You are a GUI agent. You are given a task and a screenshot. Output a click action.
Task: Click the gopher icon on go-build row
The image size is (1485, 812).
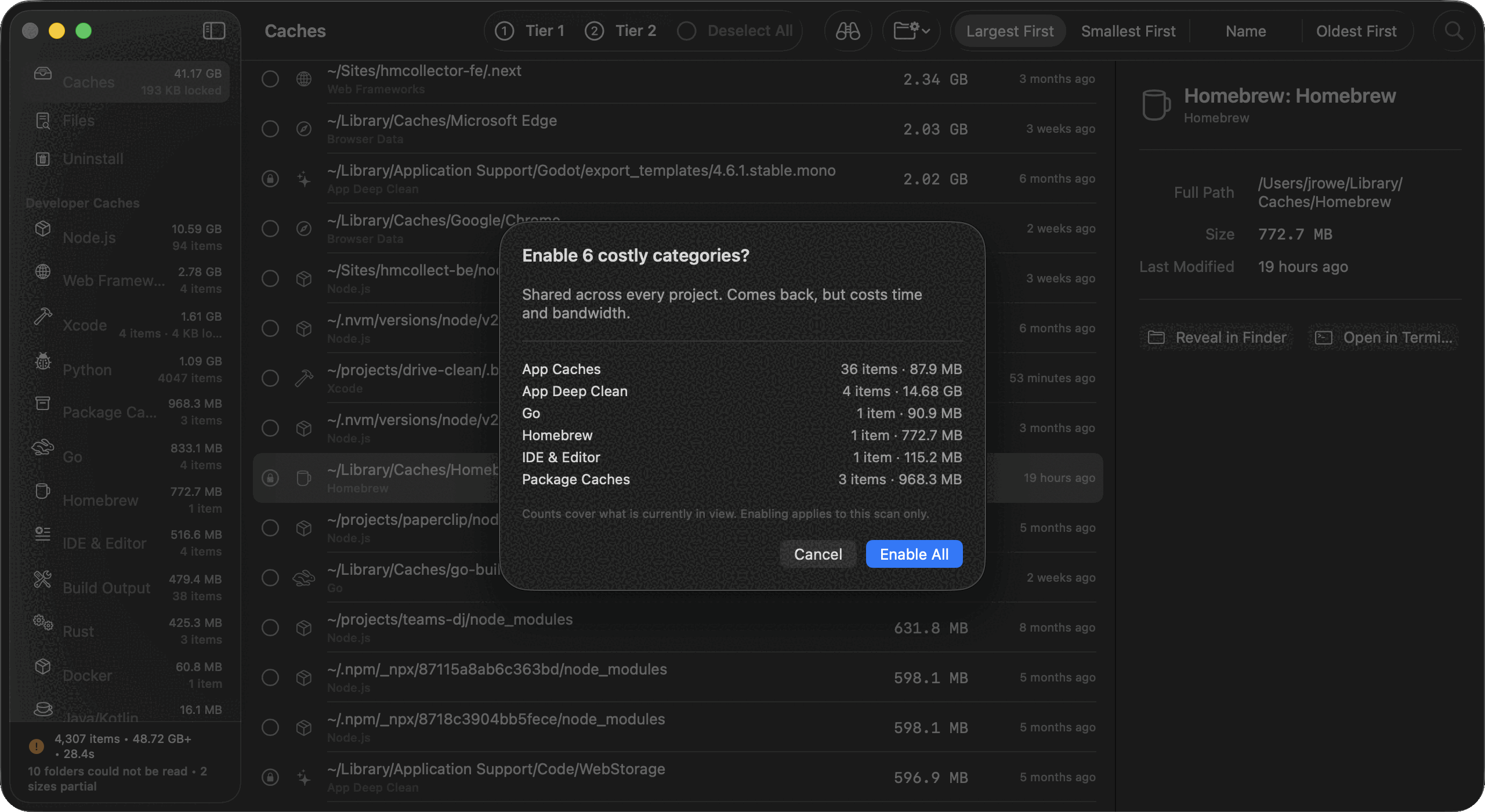coord(304,578)
